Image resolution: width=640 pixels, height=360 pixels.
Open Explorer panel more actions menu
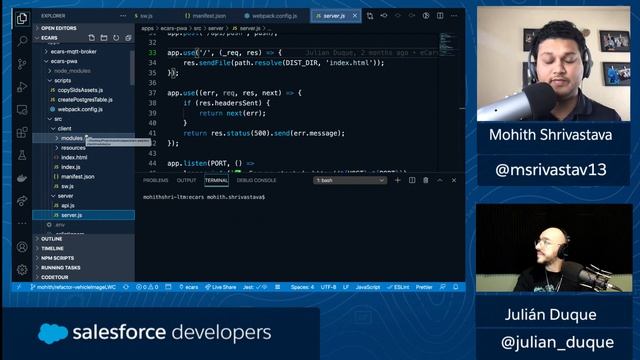pyautogui.click(x=123, y=16)
